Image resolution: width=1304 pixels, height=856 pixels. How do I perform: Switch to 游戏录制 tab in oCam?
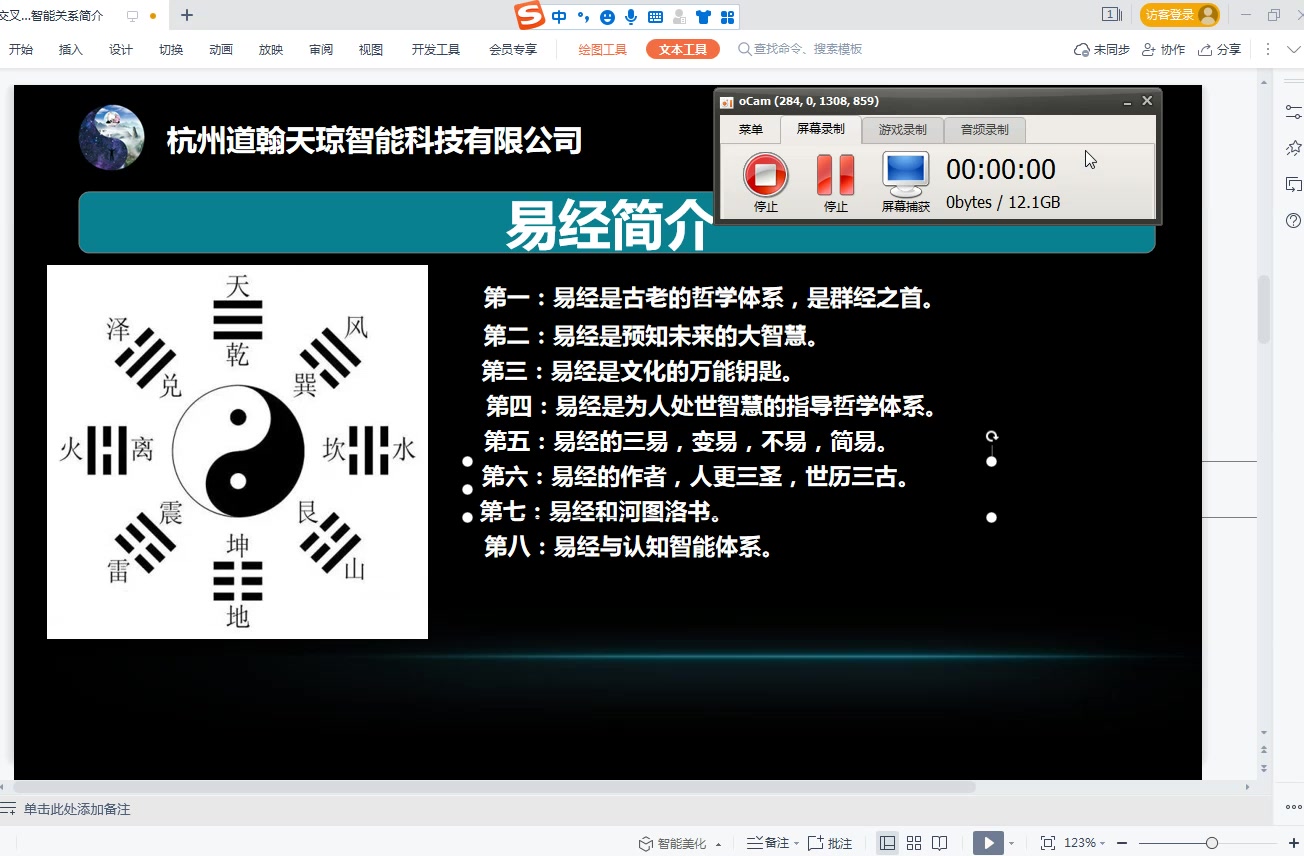point(902,130)
